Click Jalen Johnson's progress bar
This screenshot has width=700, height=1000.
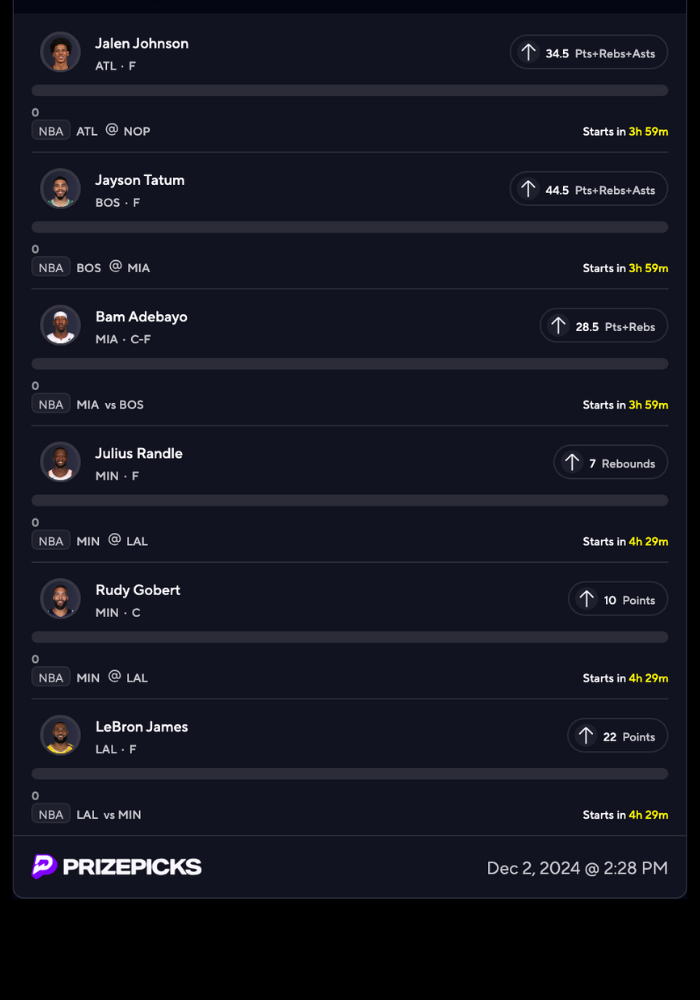350,90
